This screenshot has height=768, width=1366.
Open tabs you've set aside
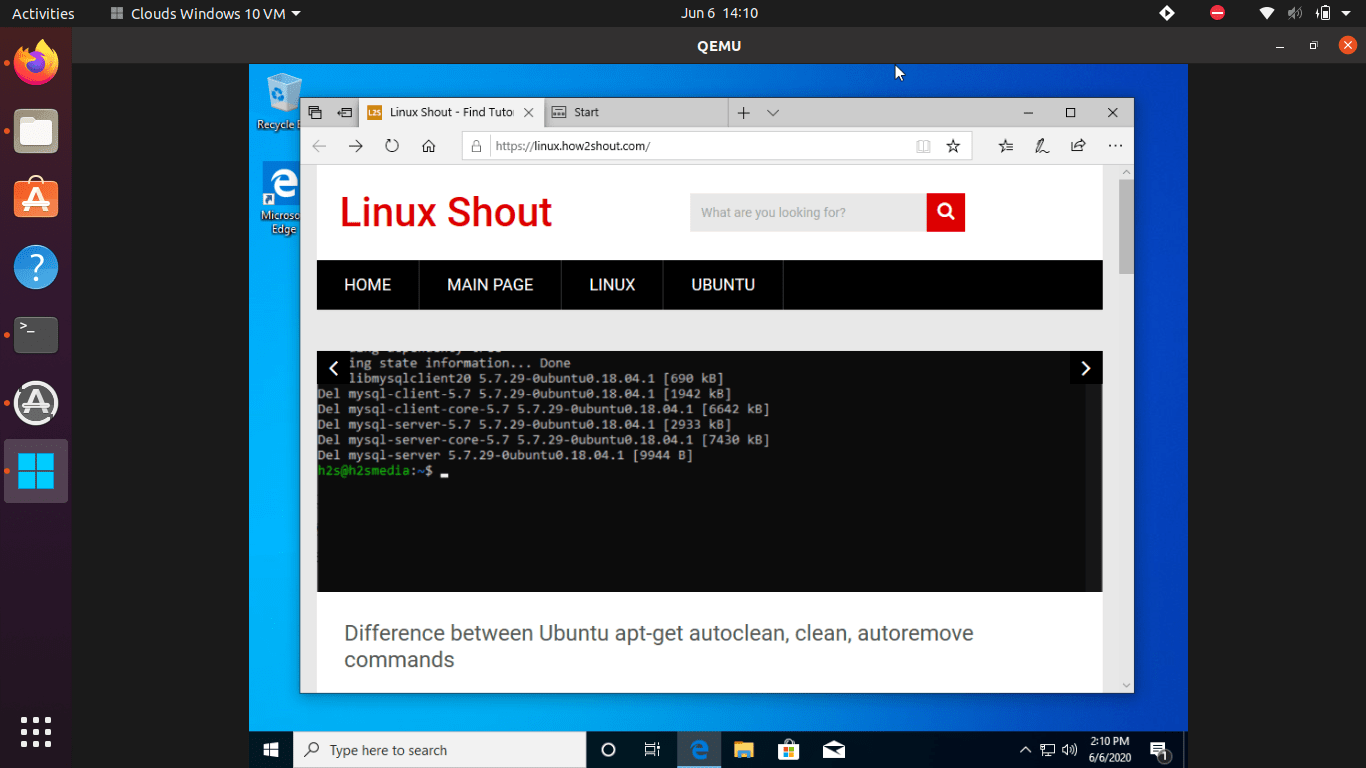point(314,112)
